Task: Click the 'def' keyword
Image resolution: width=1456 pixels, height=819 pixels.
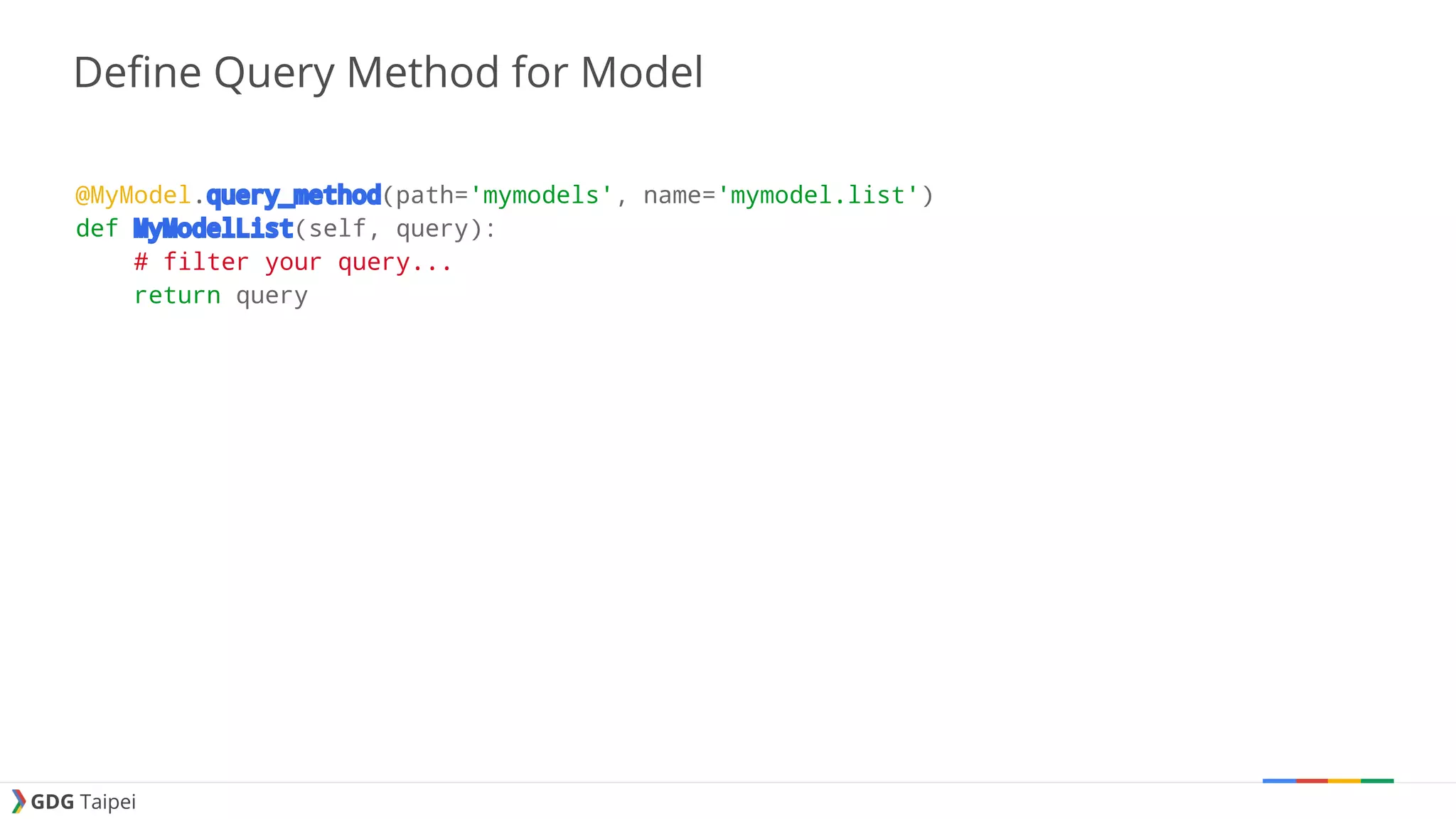Action: [97, 228]
